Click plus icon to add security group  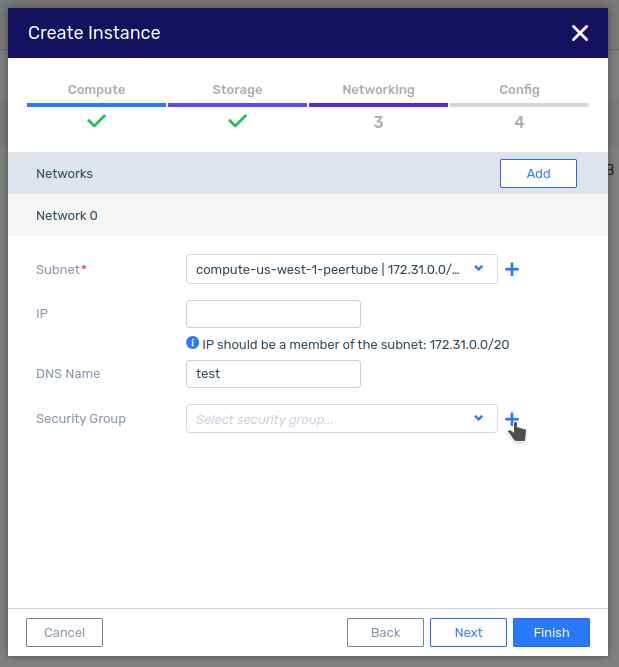(512, 419)
